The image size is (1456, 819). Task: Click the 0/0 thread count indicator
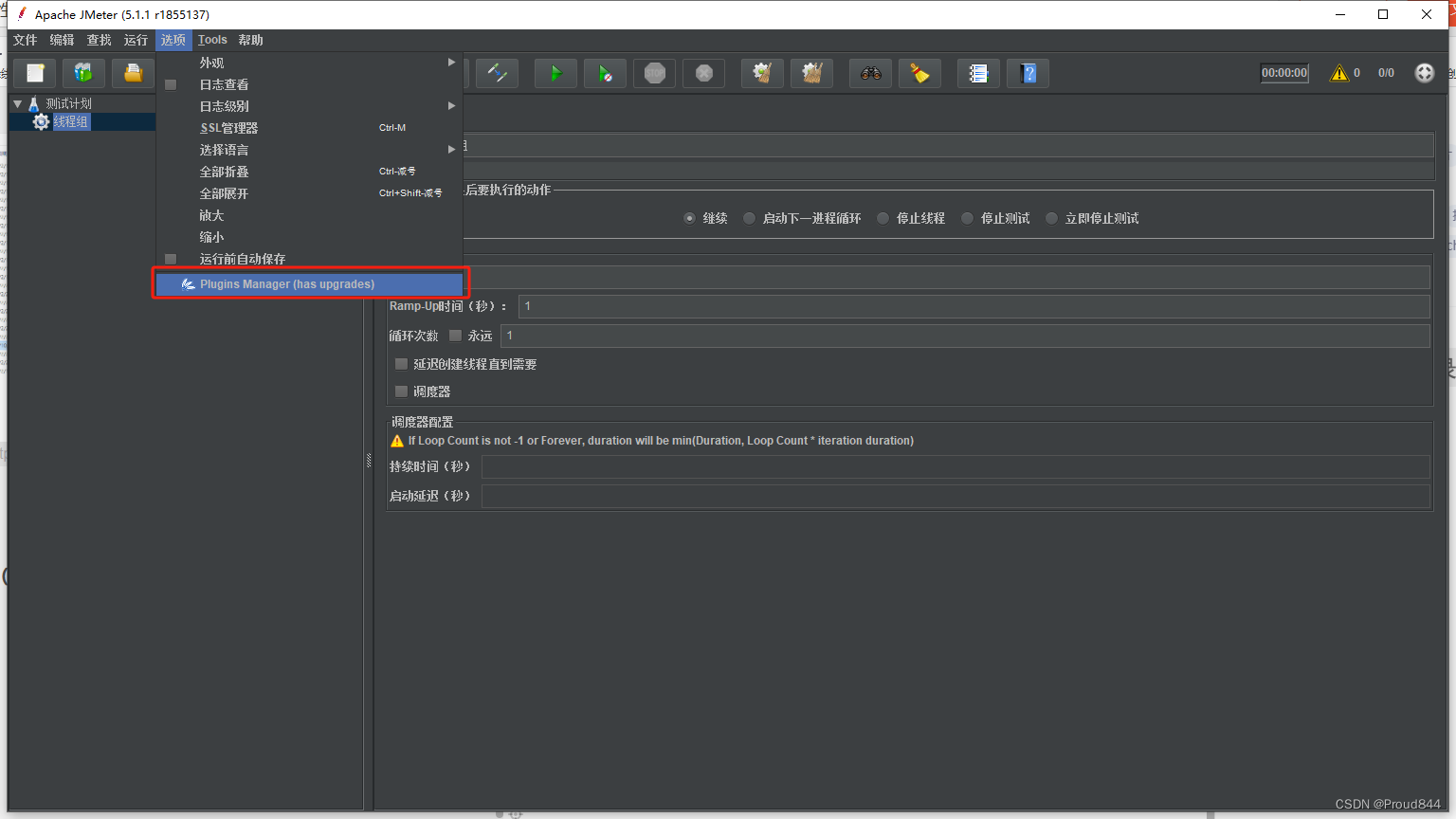tap(1386, 73)
